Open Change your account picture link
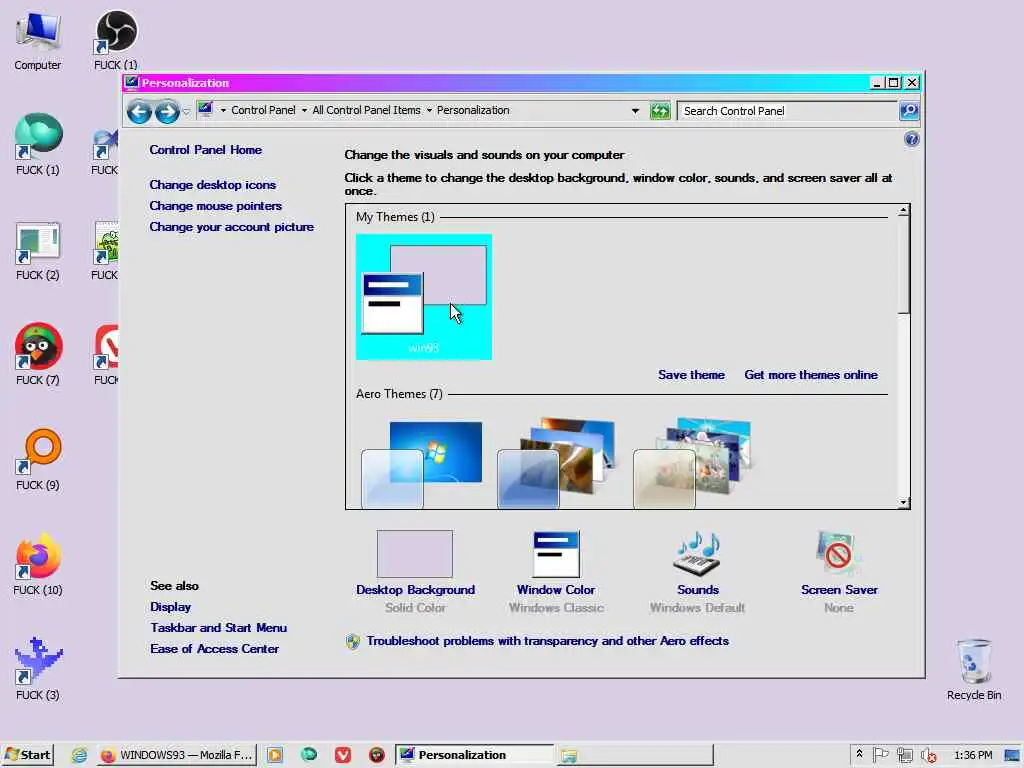The height and width of the screenshot is (768, 1024). 231,227
